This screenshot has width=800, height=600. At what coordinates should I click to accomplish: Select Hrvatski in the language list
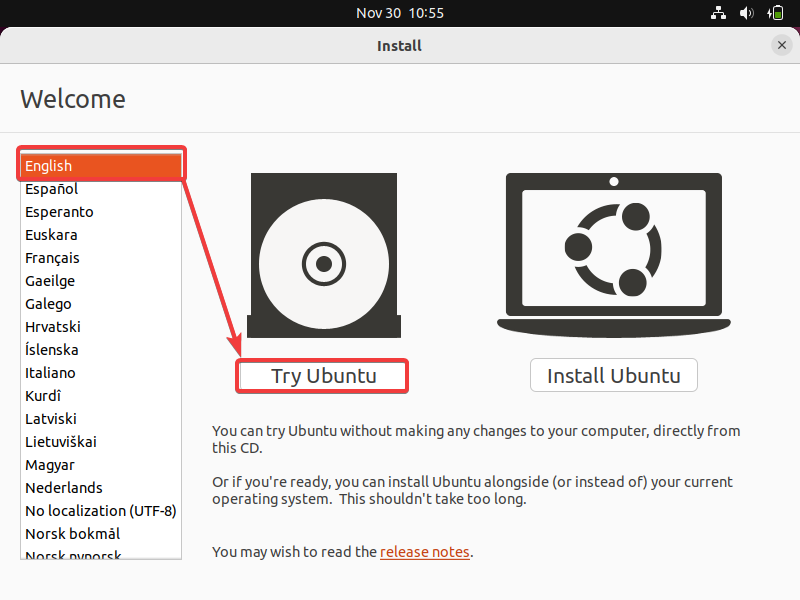pyautogui.click(x=101, y=327)
